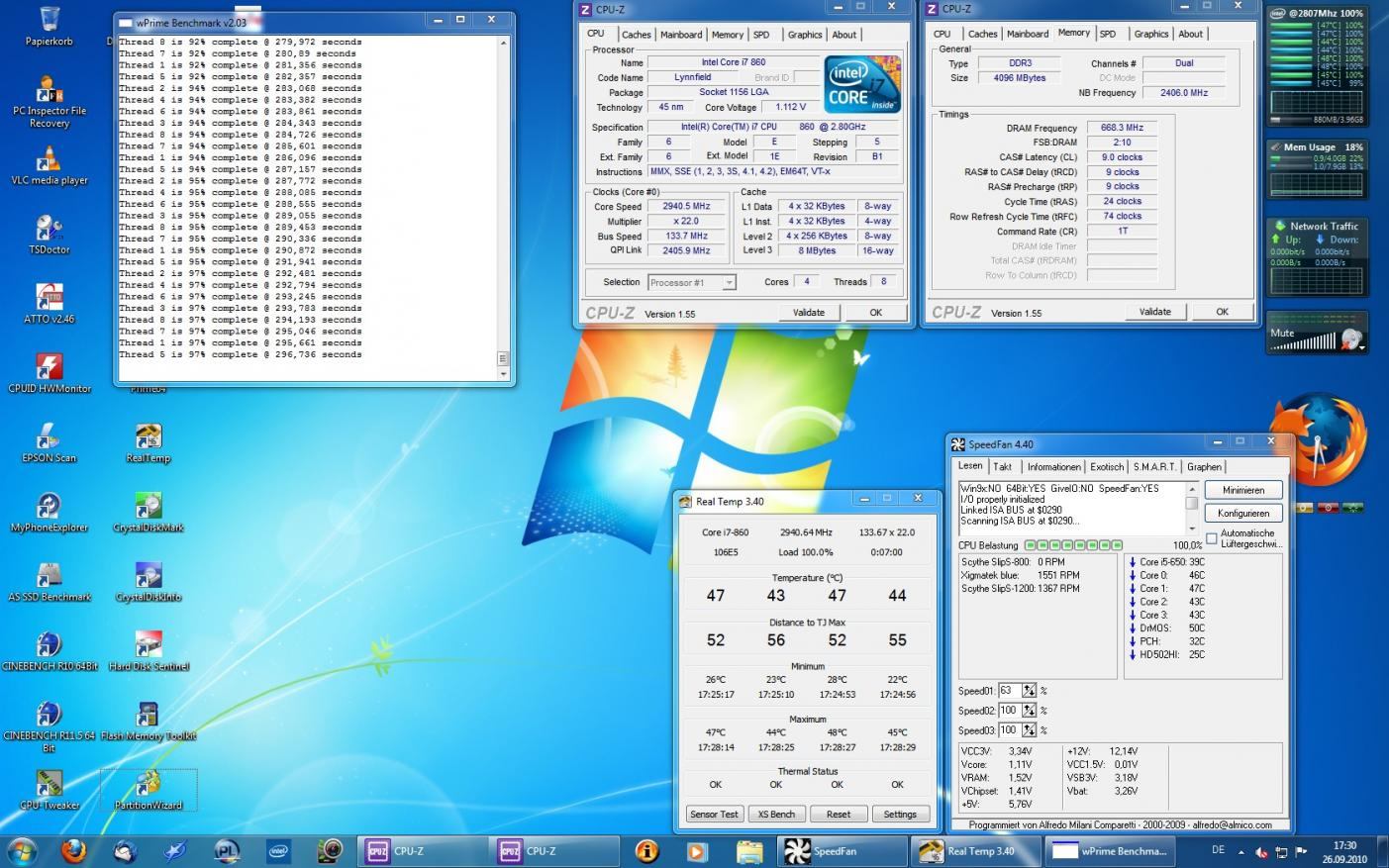Click the Windows Start orb

(21, 850)
